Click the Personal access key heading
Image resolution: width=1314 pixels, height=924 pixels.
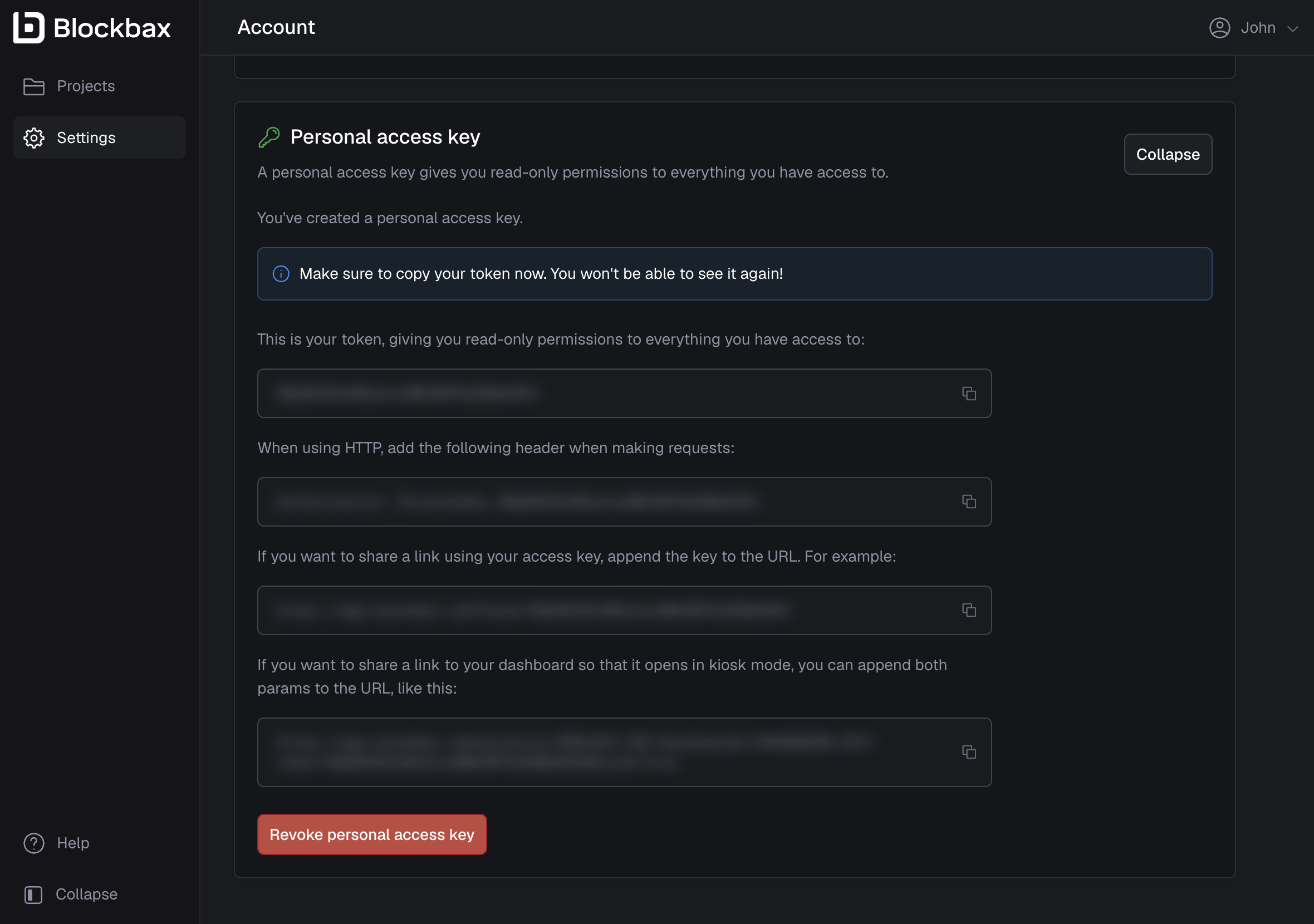[385, 137]
